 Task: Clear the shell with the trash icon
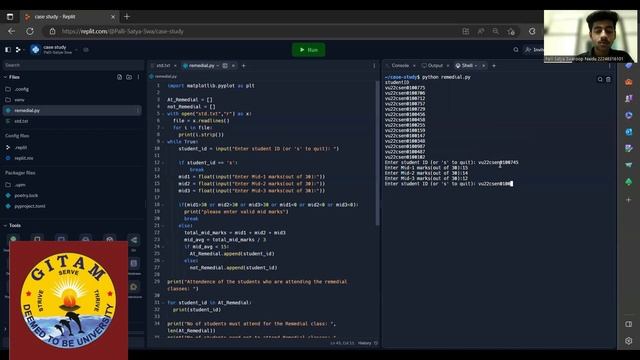pyautogui.click(x=608, y=80)
